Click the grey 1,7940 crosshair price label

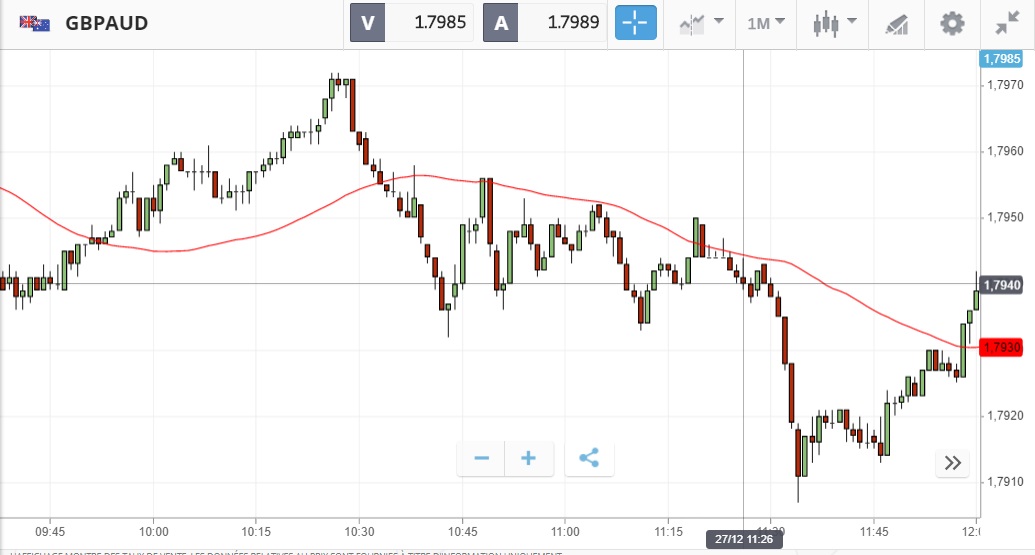(x=1002, y=285)
